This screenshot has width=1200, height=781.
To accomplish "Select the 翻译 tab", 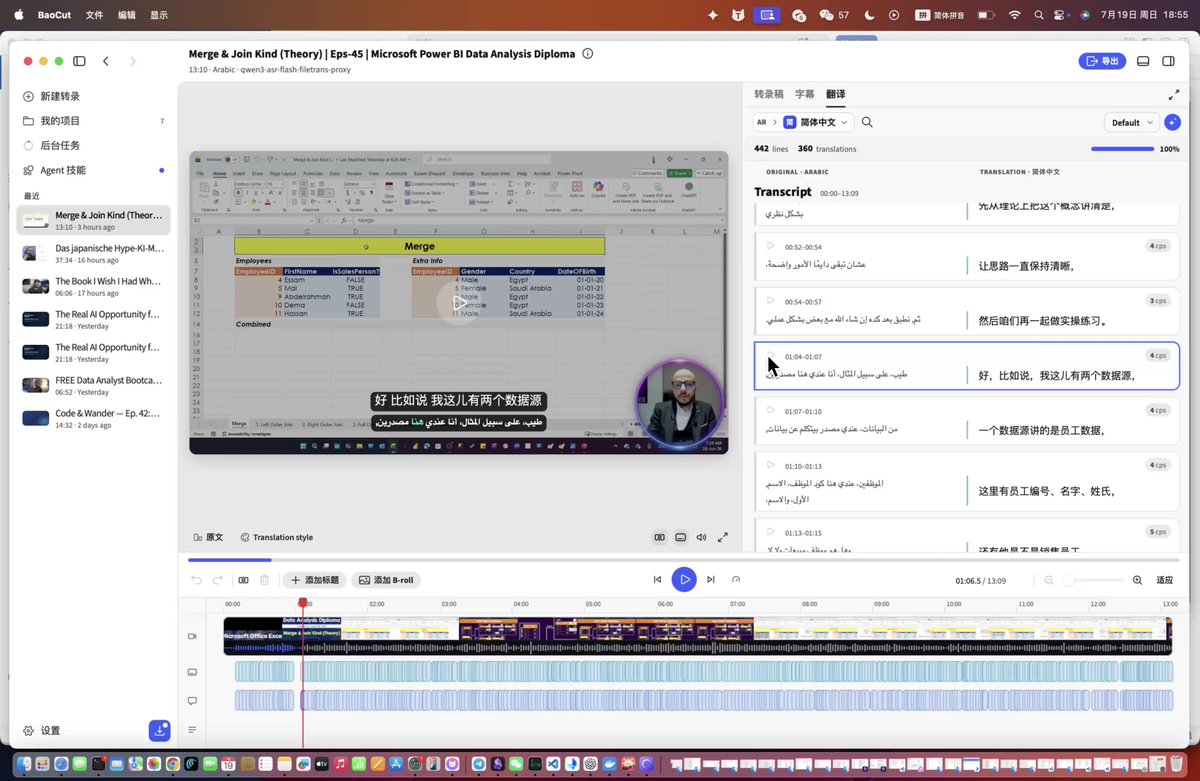I will click(x=836, y=94).
